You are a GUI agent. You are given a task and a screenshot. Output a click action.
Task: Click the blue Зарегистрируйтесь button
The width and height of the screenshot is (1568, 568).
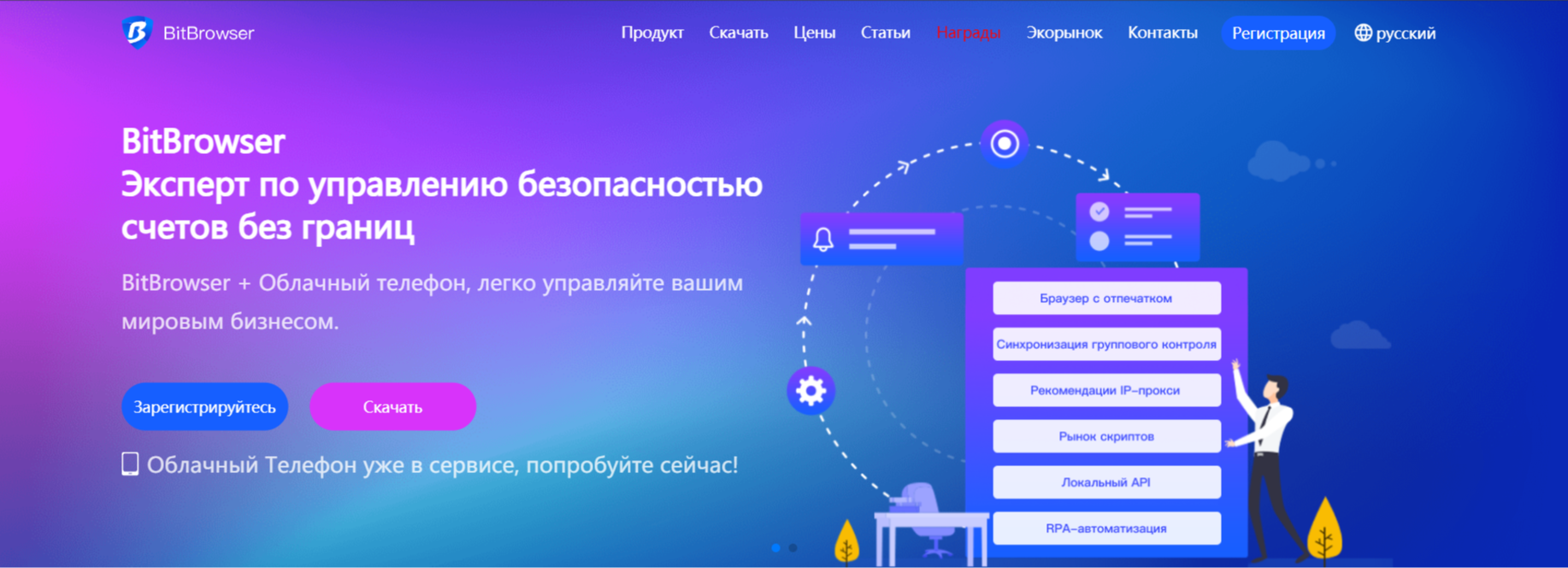(204, 407)
